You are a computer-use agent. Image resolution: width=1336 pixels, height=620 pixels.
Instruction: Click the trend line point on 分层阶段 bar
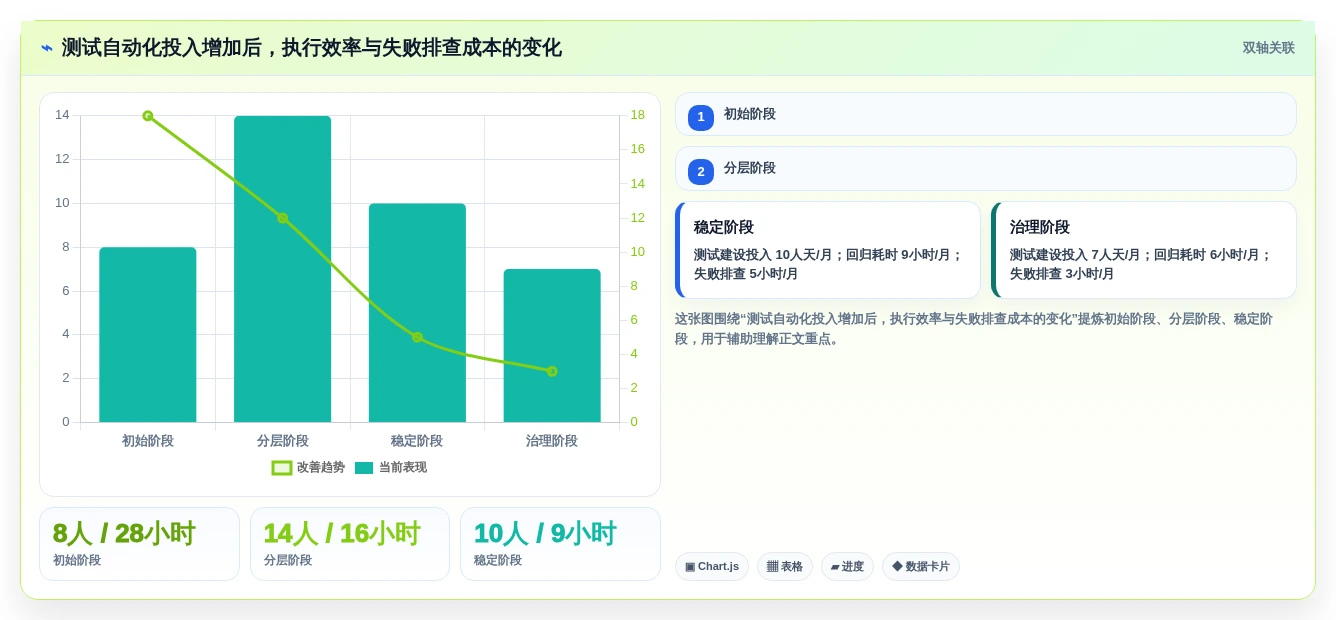[283, 218]
